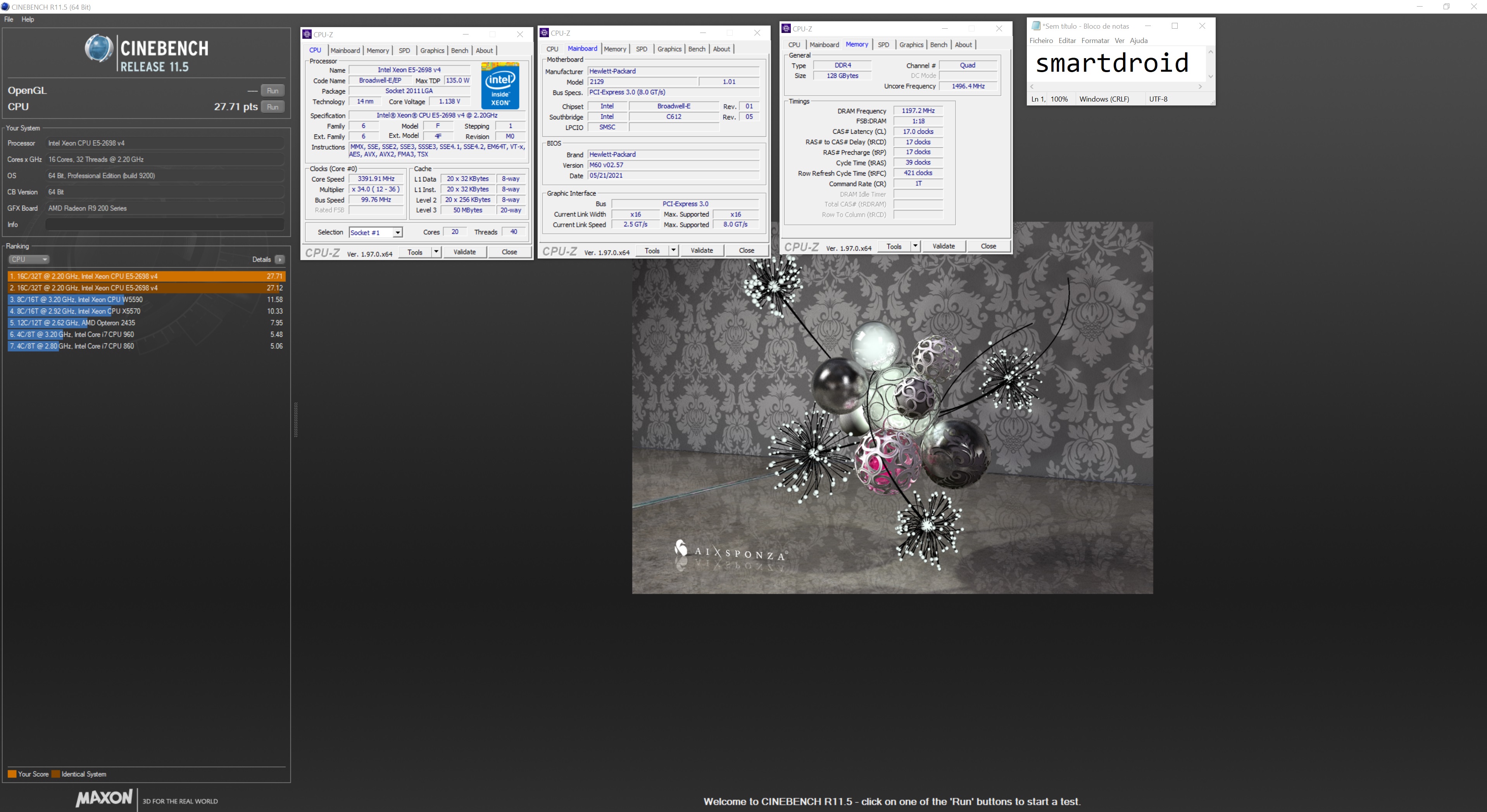This screenshot has height=812, width=1487.
Task: Select ranking row Intel Xeon CPU W5590
Action: coord(147,300)
